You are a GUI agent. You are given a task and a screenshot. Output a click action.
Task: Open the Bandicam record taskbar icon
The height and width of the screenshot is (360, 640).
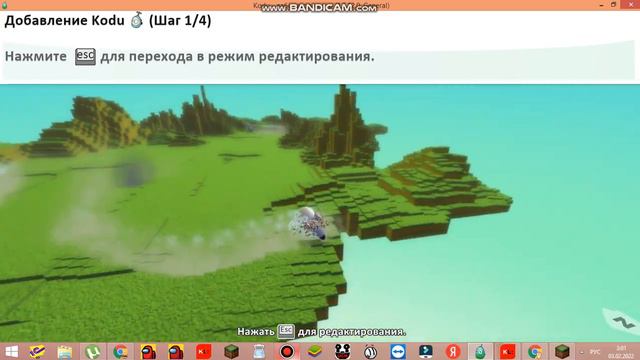[x=287, y=351]
